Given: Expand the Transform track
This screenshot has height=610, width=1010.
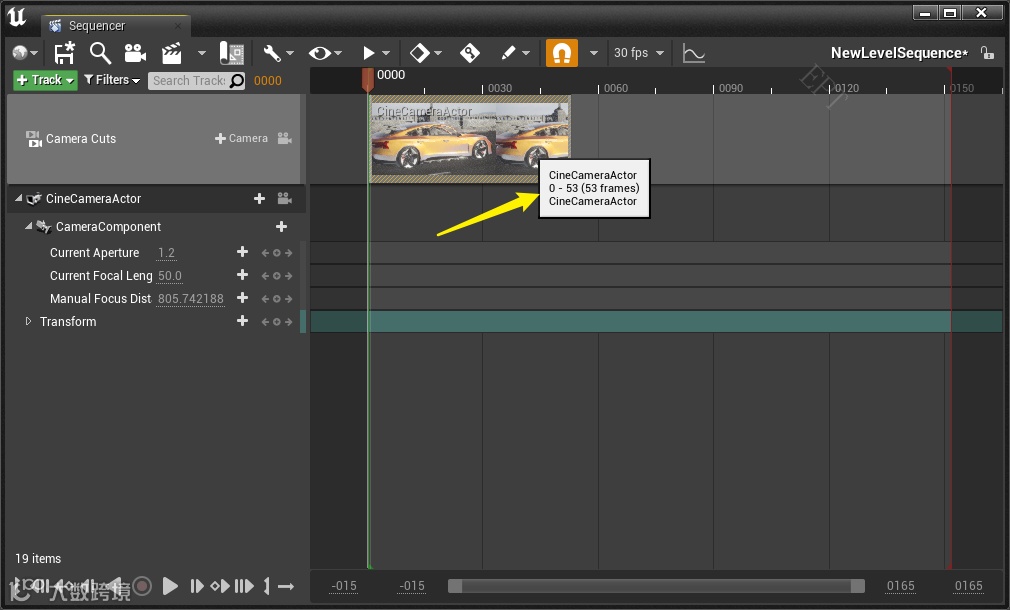Looking at the screenshot, I should click(x=28, y=322).
